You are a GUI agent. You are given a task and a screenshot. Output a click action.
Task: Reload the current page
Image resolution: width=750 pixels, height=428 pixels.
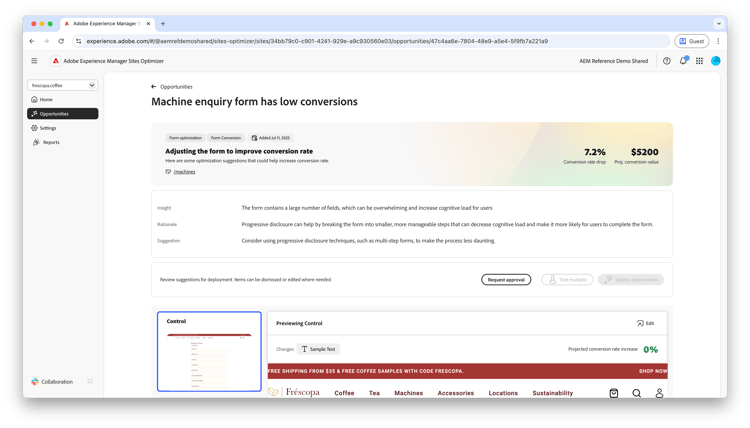[x=61, y=41]
